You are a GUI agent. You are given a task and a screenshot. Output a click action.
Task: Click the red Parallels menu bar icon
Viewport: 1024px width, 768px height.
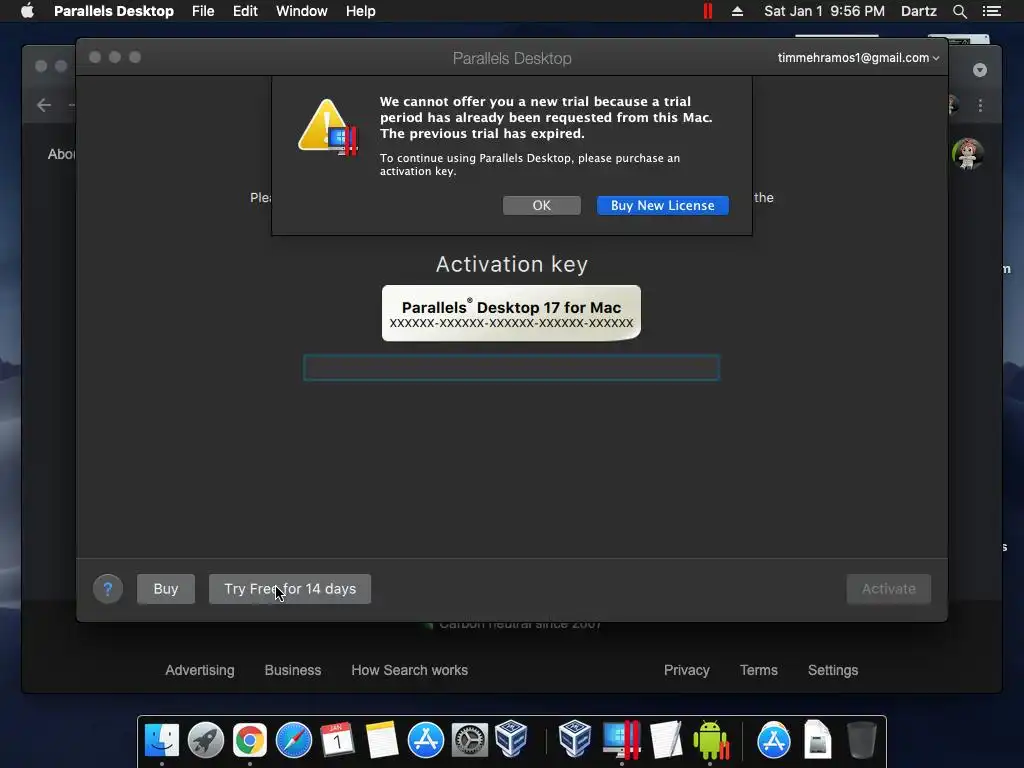[x=708, y=11]
